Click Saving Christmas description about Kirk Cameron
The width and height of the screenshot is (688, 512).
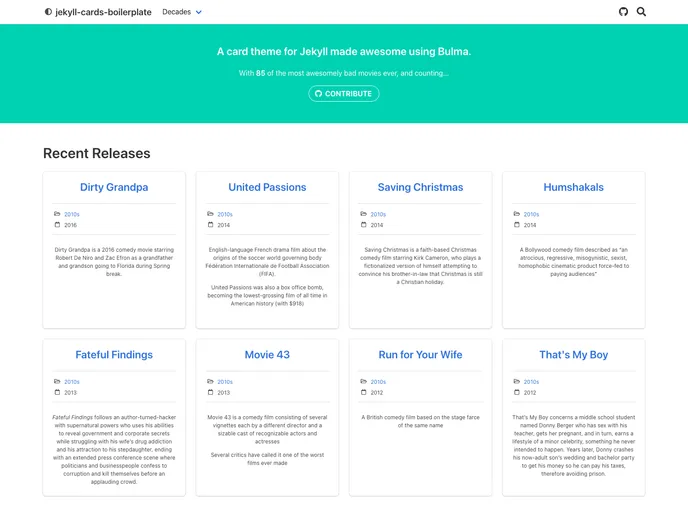point(420,266)
